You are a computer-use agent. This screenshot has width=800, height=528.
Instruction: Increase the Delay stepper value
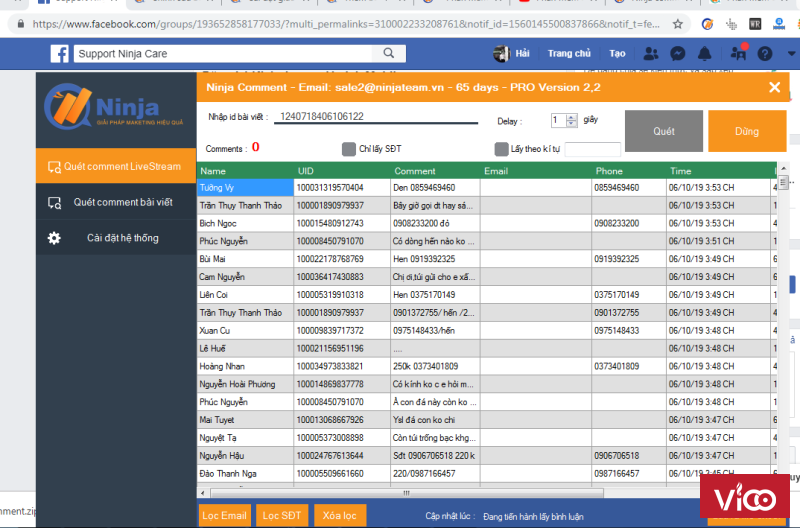pyautogui.click(x=571, y=117)
